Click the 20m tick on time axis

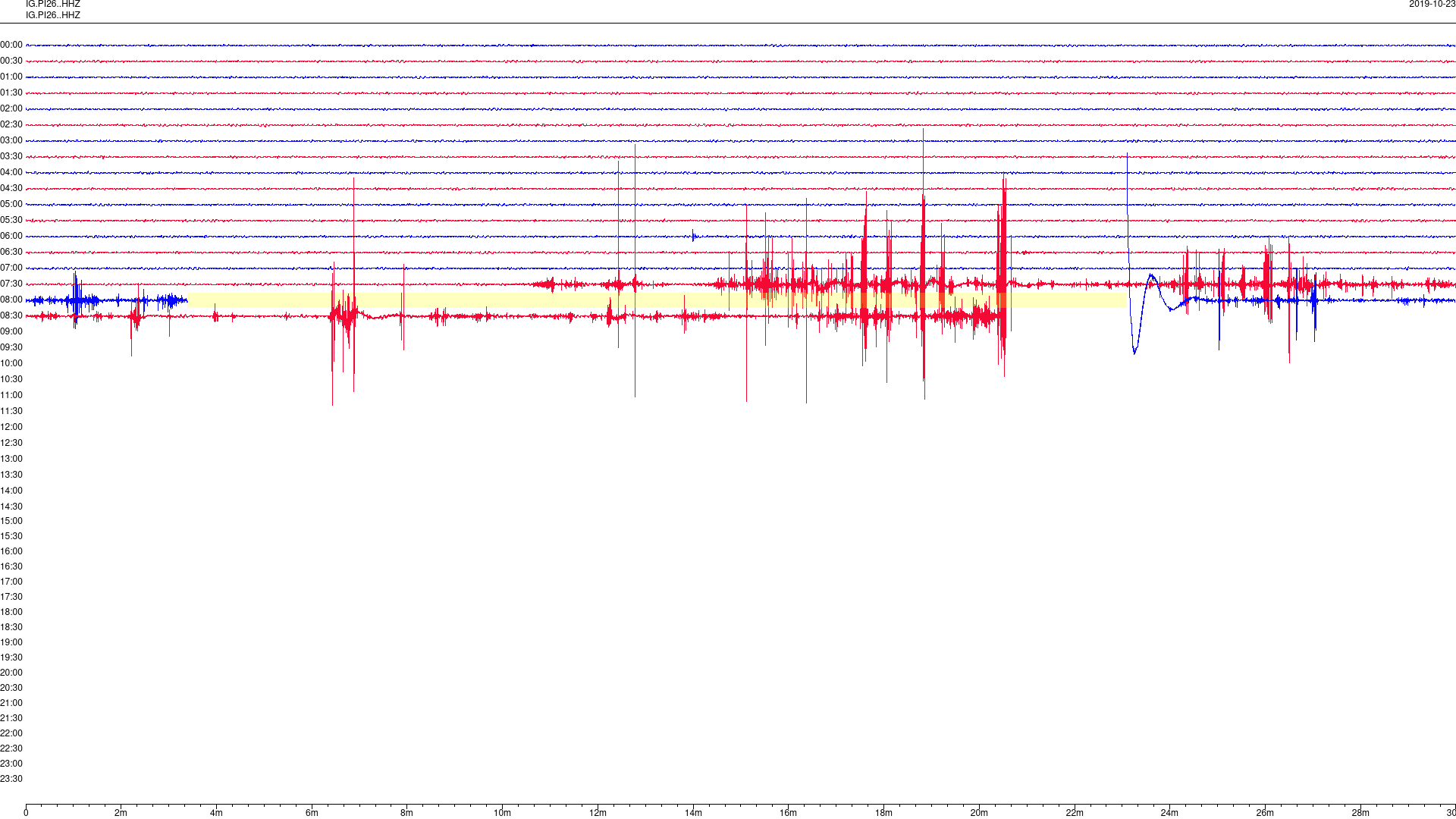pyautogui.click(x=979, y=813)
